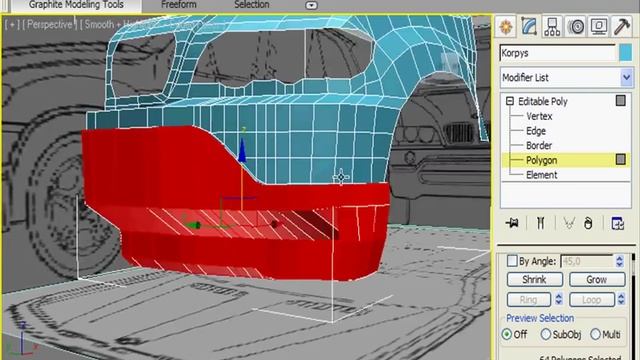Open the Motion panel tab
The height and width of the screenshot is (360, 640).
pos(576,27)
